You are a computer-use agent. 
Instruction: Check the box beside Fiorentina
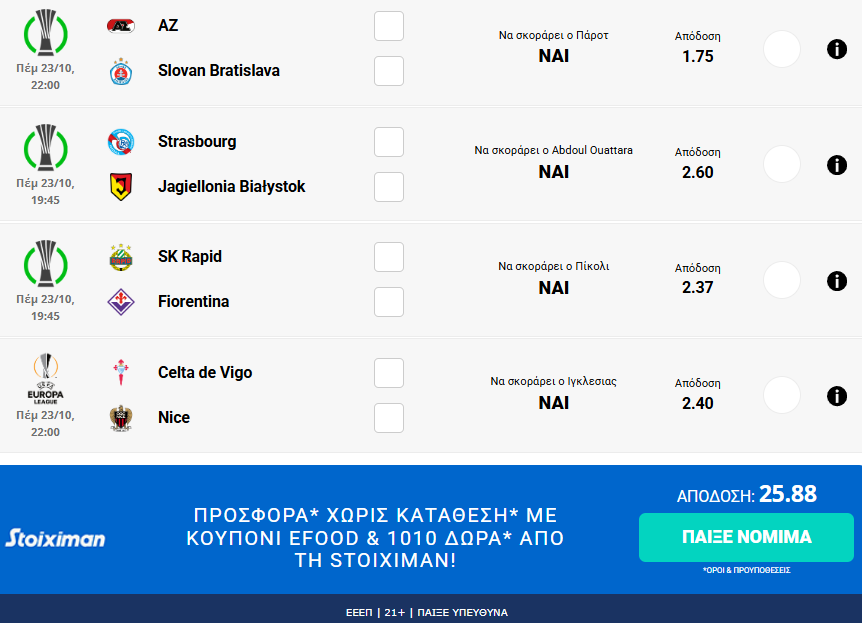click(388, 302)
